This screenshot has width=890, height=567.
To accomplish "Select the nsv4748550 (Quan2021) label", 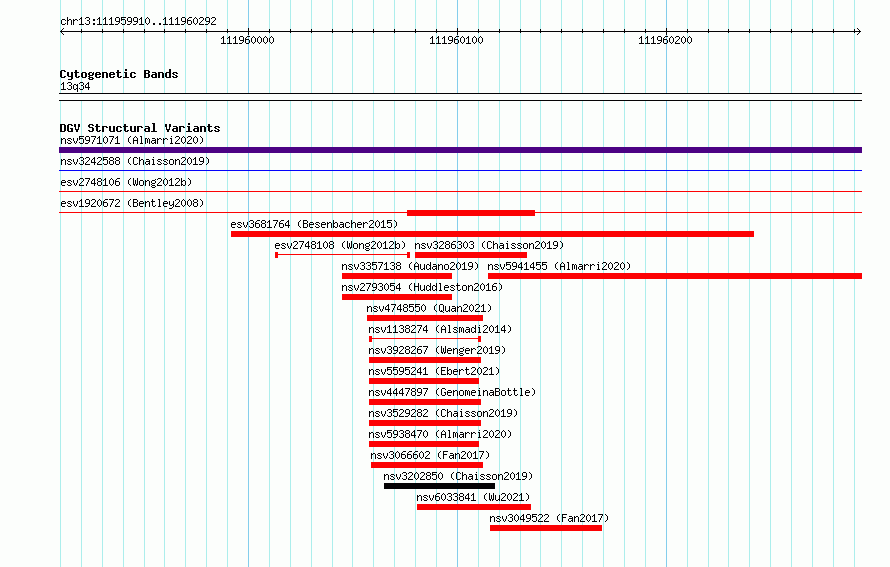I will point(429,308).
